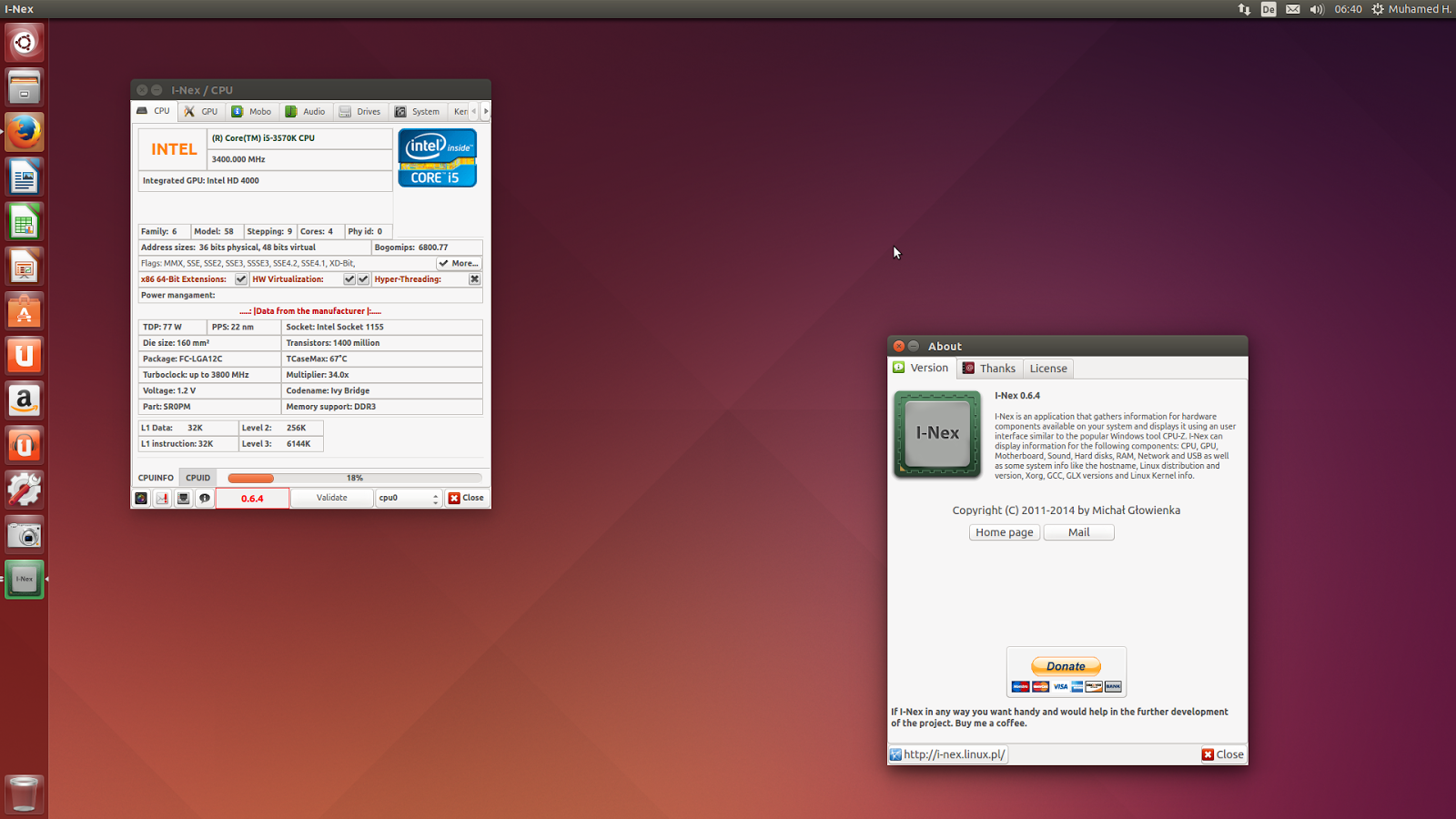The image size is (1456, 819).
Task: Open the network indicator in top panel
Action: (1244, 9)
